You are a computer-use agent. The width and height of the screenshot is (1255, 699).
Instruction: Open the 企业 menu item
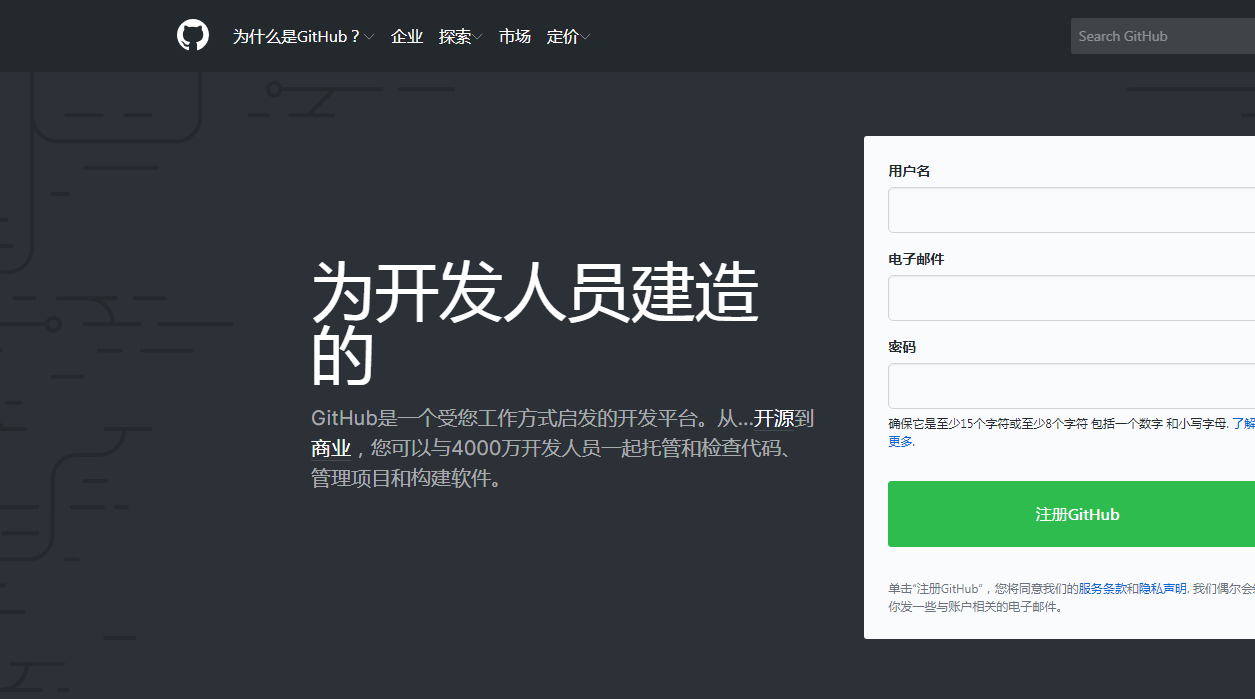pos(407,36)
